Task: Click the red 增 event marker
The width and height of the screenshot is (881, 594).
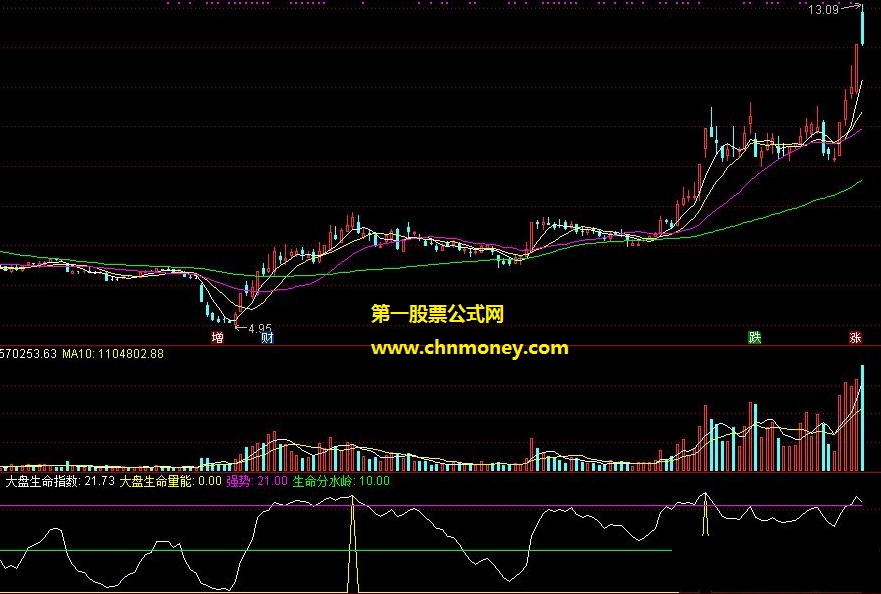Action: pos(217,338)
